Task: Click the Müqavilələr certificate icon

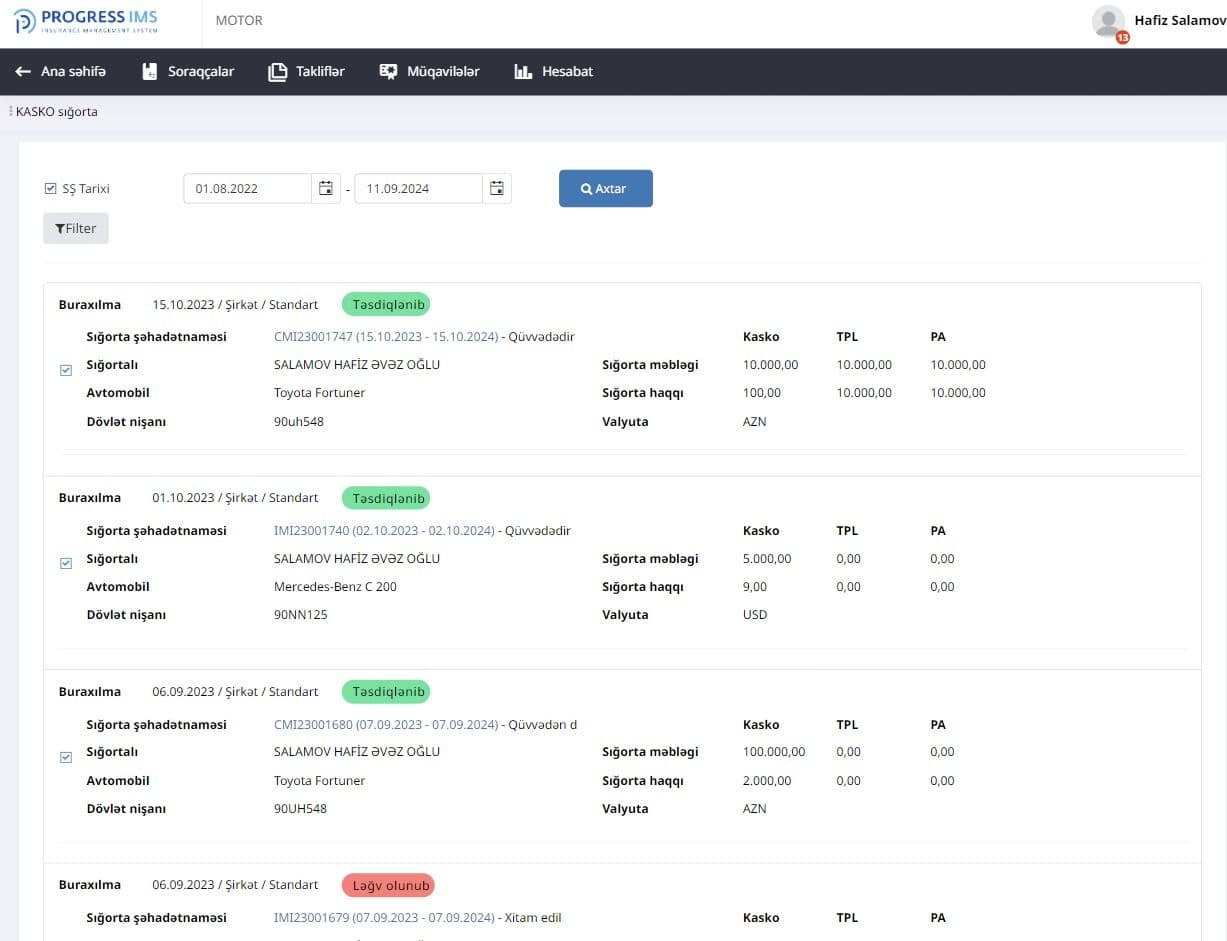Action: 389,72
